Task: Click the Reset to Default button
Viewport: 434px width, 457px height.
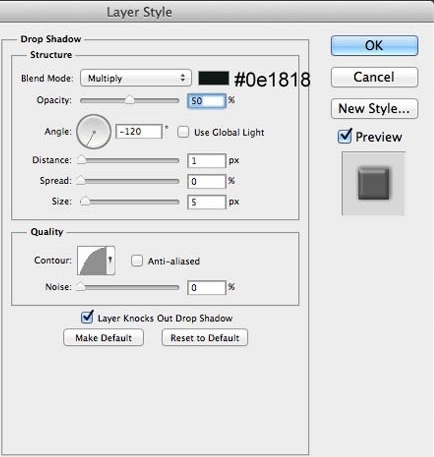Action: (205, 337)
